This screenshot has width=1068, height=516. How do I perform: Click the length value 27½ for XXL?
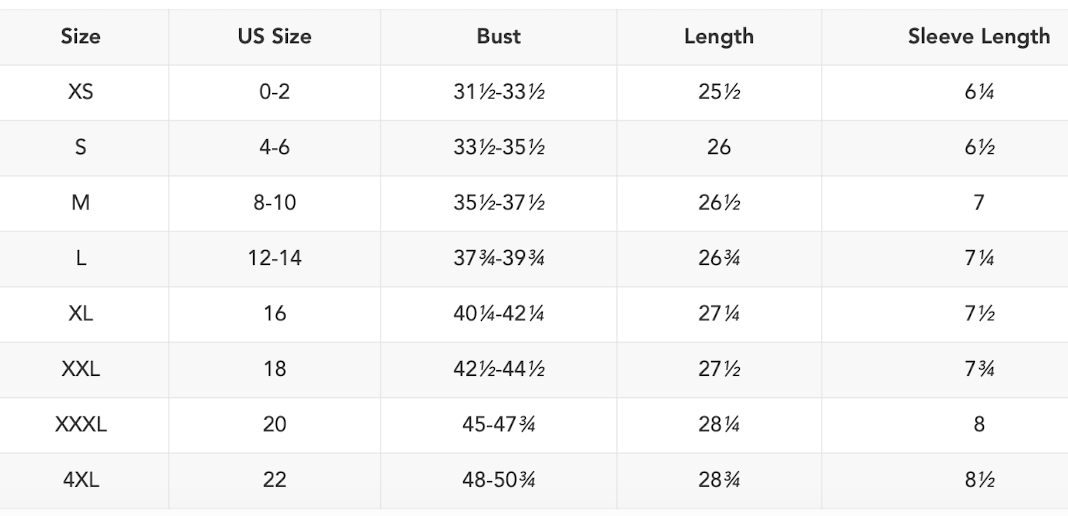tap(718, 369)
